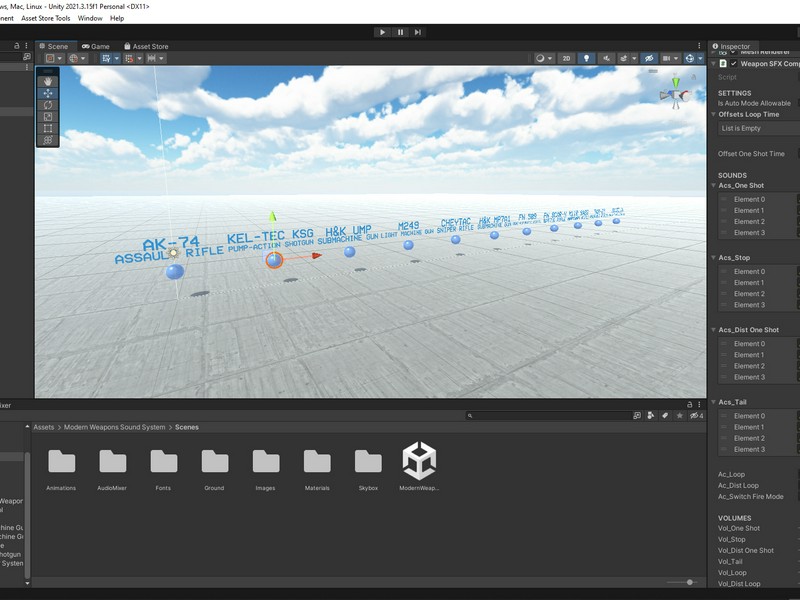Viewport: 800px width, 600px height.
Task: Click the Weapon SFX script component icon
Action: tap(723, 63)
